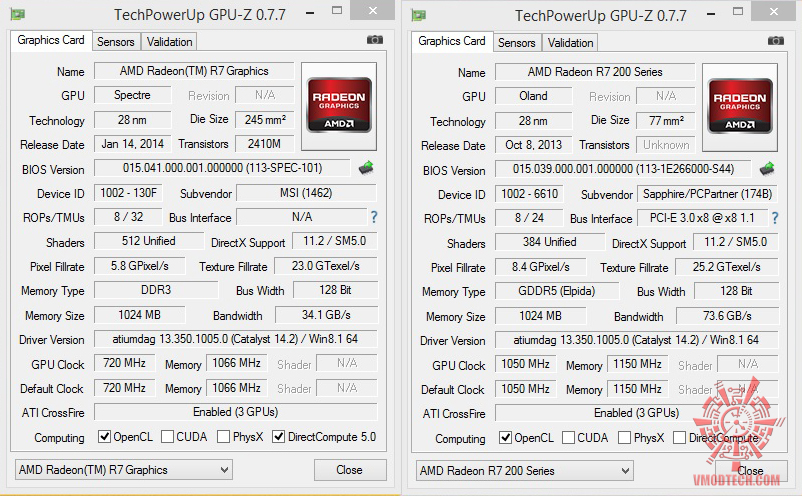Click the GPU field showing Spectre
Screen dimensions: 802x496
coord(132,95)
